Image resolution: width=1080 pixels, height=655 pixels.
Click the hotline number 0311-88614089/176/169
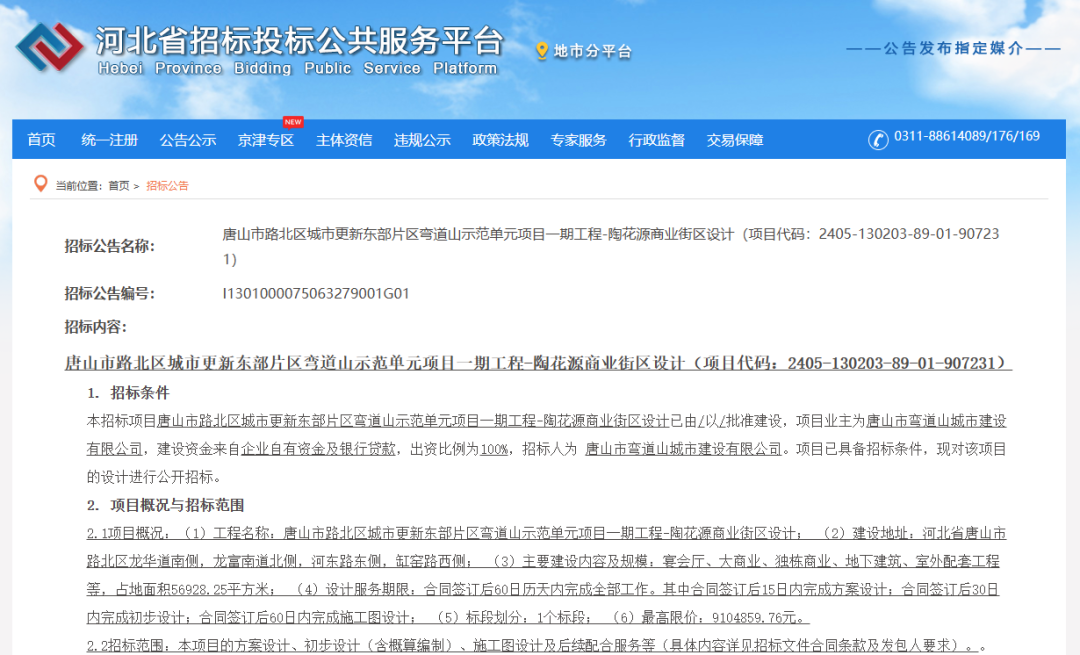pos(966,137)
